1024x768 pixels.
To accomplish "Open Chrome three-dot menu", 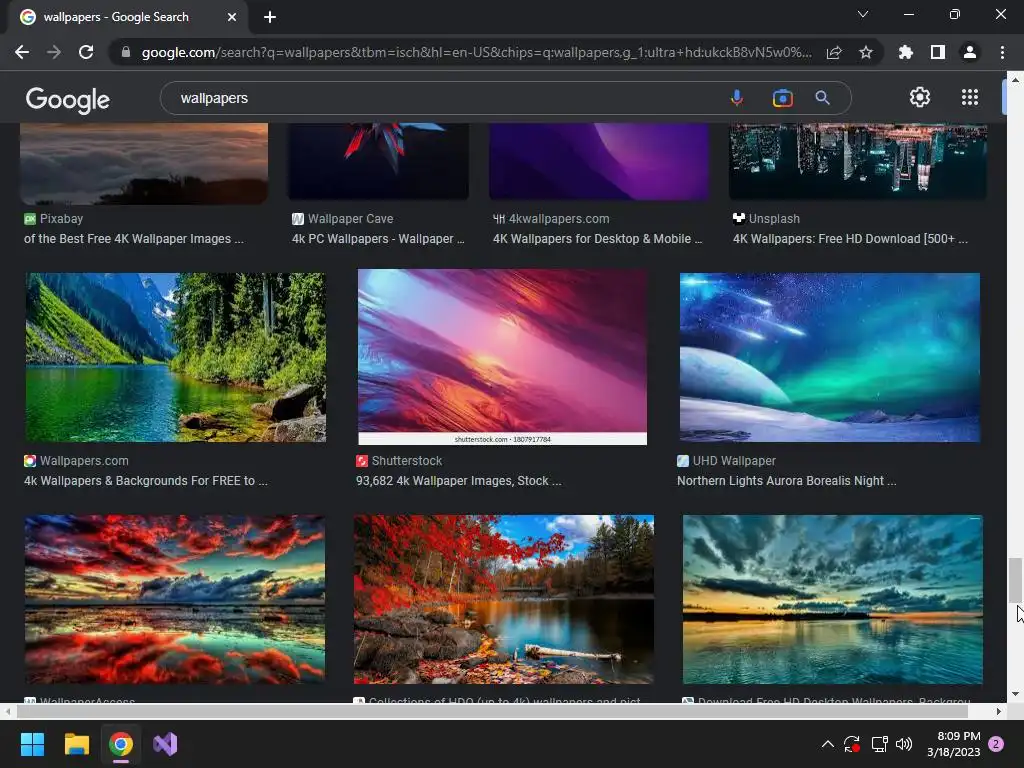I will 1002,52.
